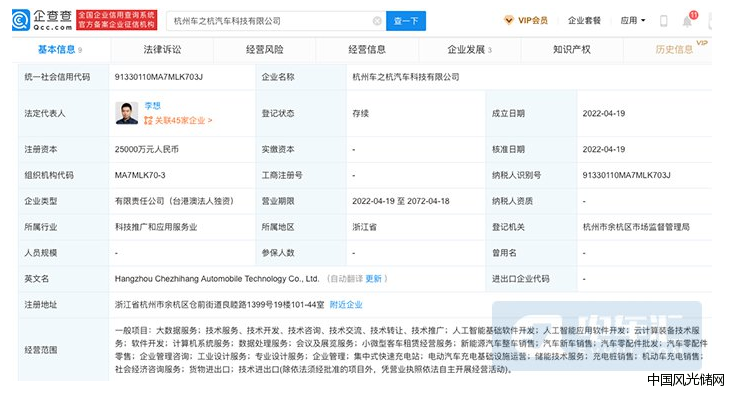The width and height of the screenshot is (733, 410).
Task: Select the registered address text 浙江省杭州市余杭区
Action: tap(220, 305)
